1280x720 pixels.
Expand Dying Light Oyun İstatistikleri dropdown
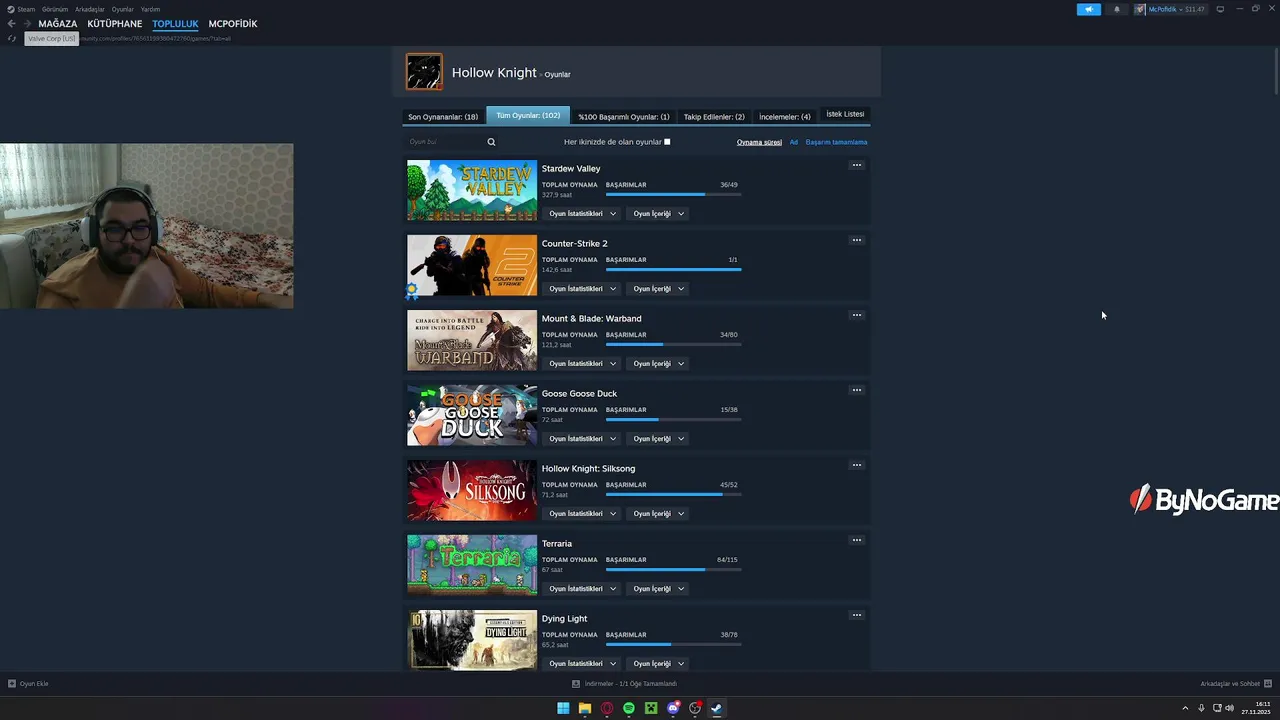click(583, 663)
